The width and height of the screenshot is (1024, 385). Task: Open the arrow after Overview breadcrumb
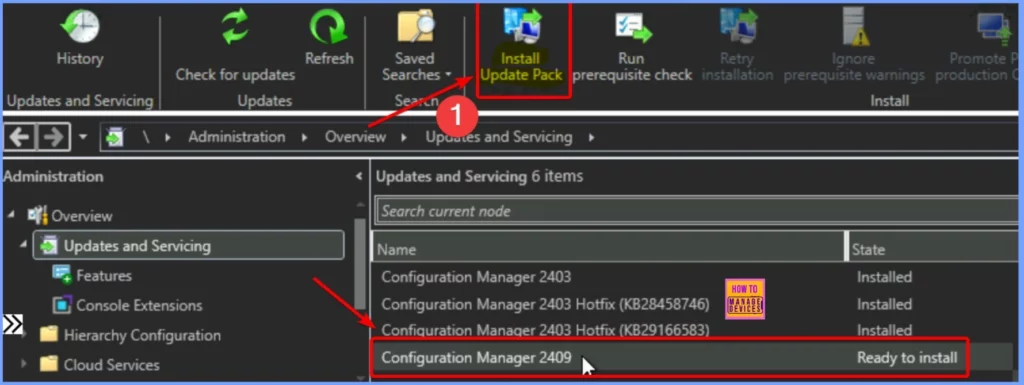click(405, 138)
